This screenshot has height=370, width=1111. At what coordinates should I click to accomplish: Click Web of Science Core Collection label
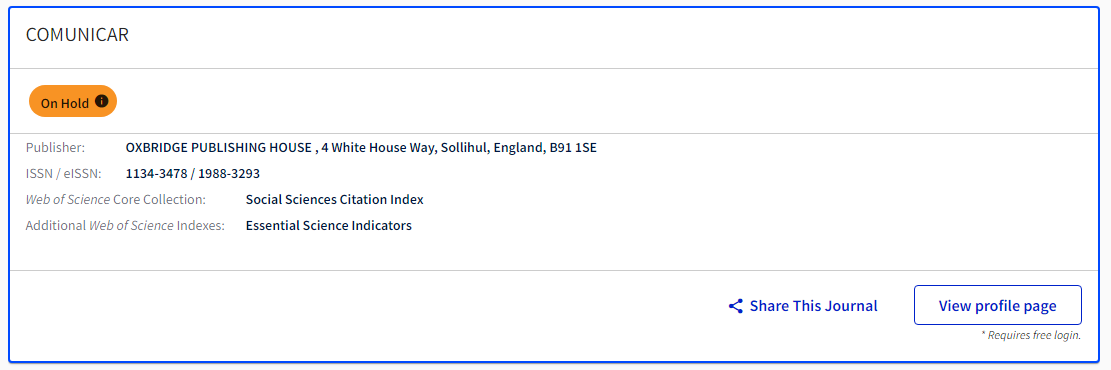point(115,200)
